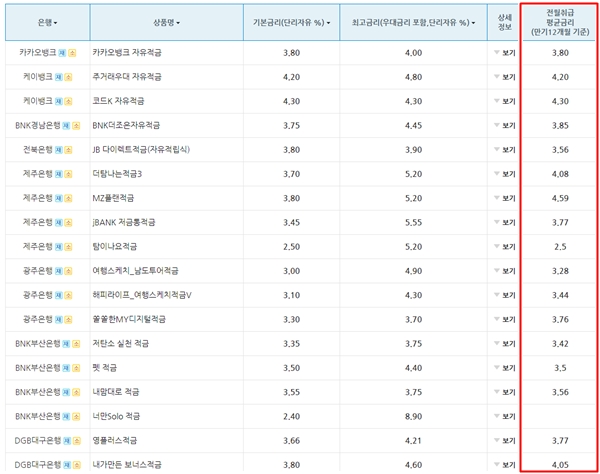The height and width of the screenshot is (474, 600).
Task: Expand 보기 details for 내맘대로 적금
Action: pyautogui.click(x=505, y=392)
